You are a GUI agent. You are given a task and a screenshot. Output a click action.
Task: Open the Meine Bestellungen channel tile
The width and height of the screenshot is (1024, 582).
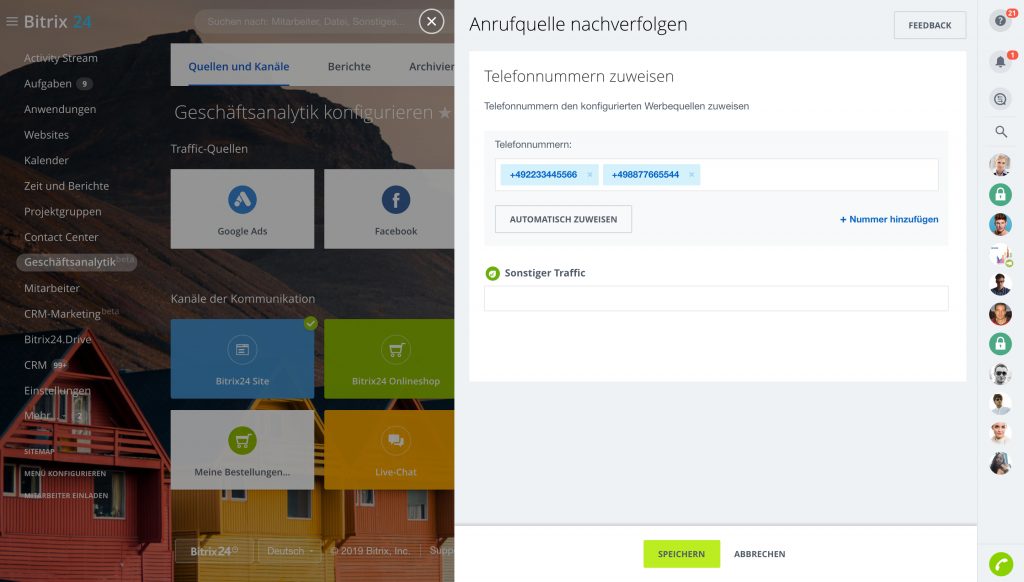pyautogui.click(x=242, y=449)
